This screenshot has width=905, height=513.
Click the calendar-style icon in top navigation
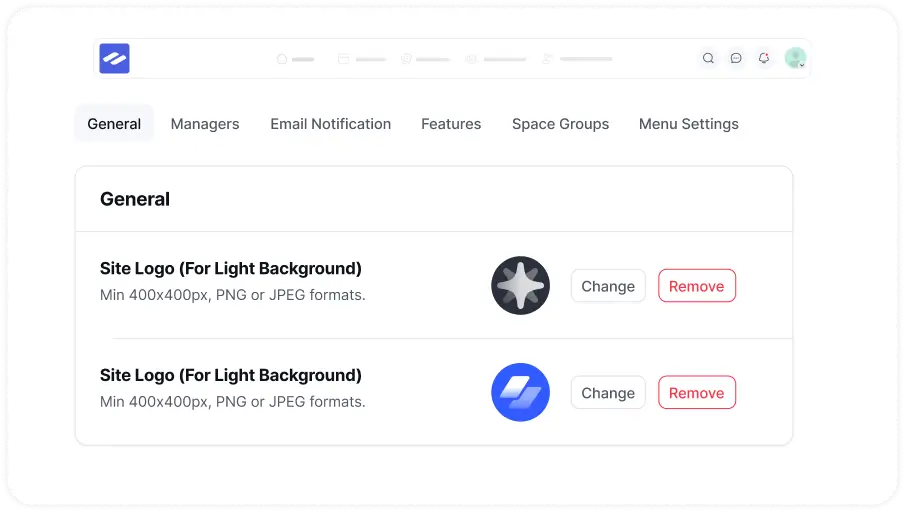click(x=343, y=59)
